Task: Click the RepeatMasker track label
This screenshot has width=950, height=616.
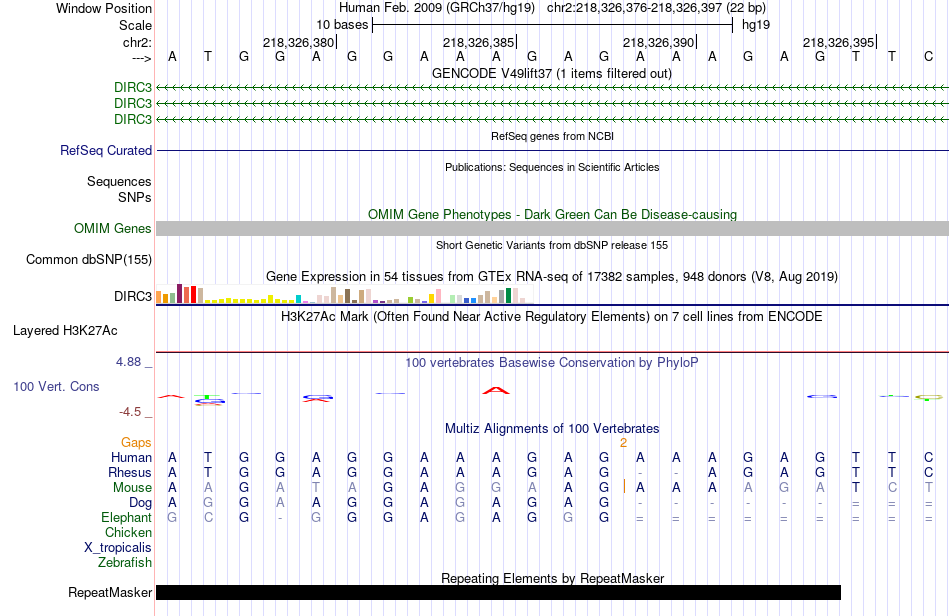Action: click(x=110, y=592)
